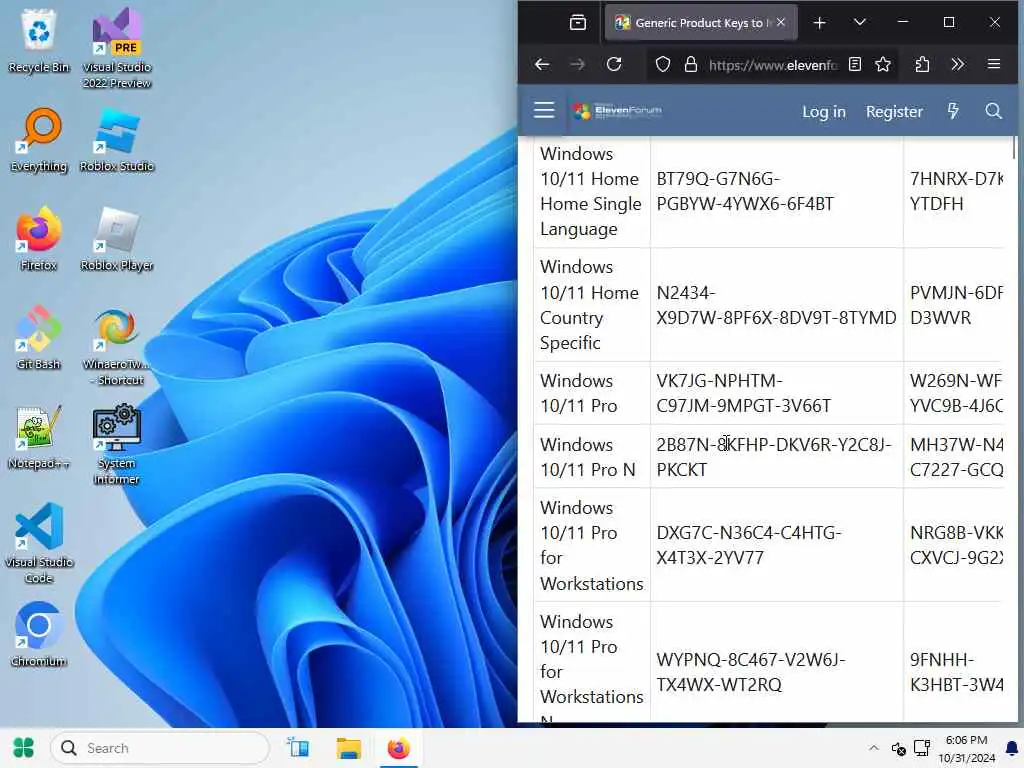
Task: Show tracking protection shield info
Action: pyautogui.click(x=662, y=64)
